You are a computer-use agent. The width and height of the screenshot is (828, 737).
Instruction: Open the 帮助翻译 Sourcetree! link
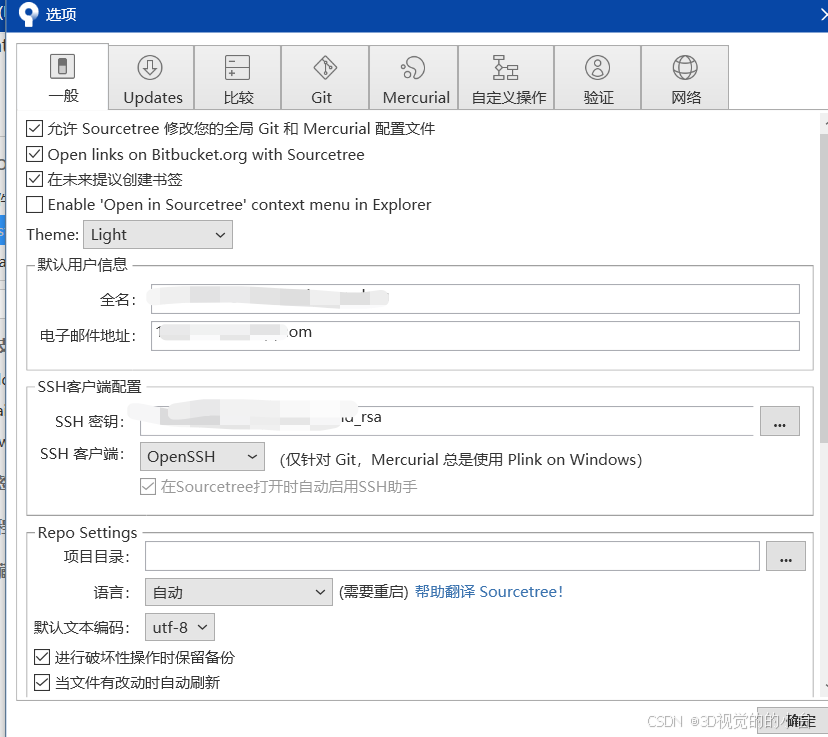click(489, 592)
